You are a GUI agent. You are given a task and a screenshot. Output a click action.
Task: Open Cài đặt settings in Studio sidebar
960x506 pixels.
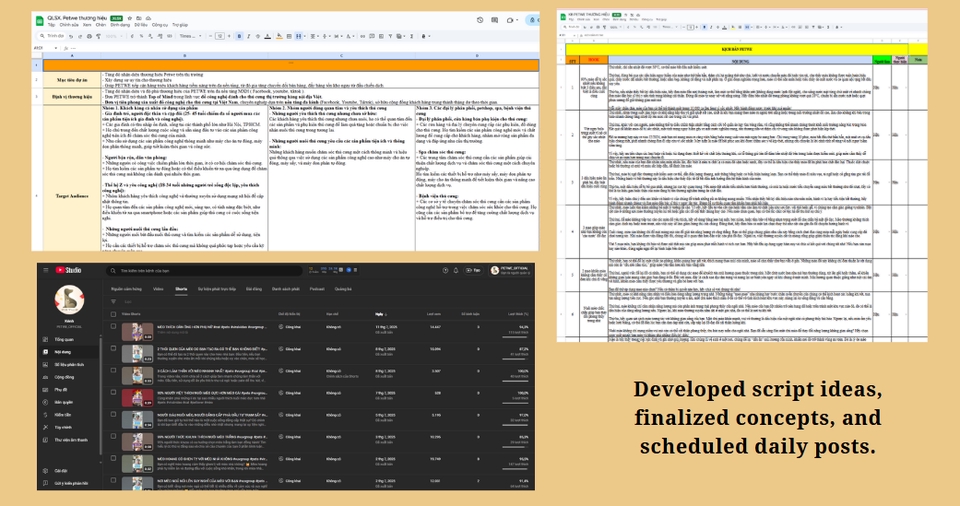click(x=63, y=469)
